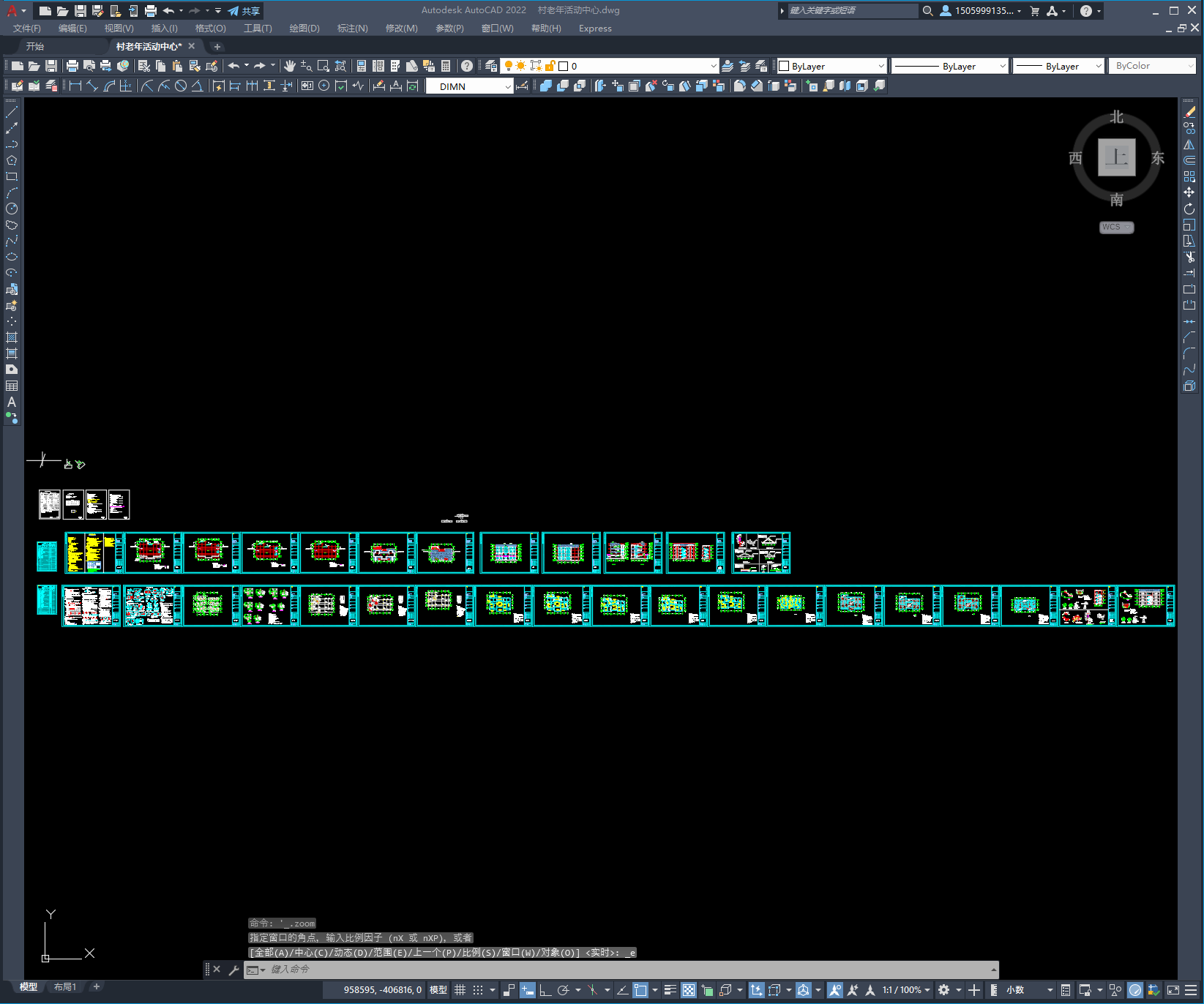Select the Mirror tool

tap(1189, 144)
